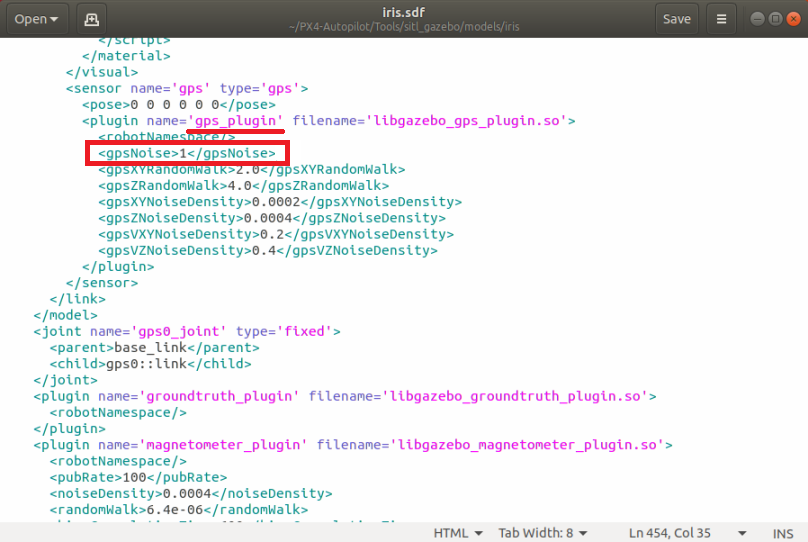
Task: Open the hamburger menu
Action: (x=721, y=19)
